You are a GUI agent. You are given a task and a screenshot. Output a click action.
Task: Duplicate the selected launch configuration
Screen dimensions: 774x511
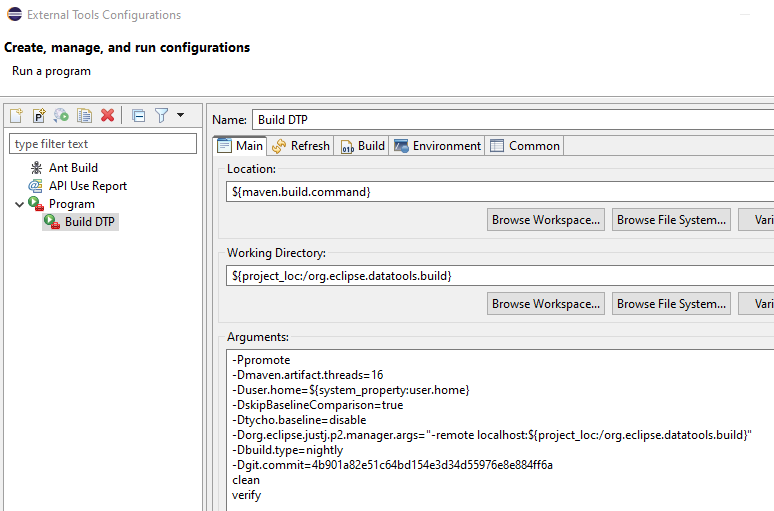[84, 116]
